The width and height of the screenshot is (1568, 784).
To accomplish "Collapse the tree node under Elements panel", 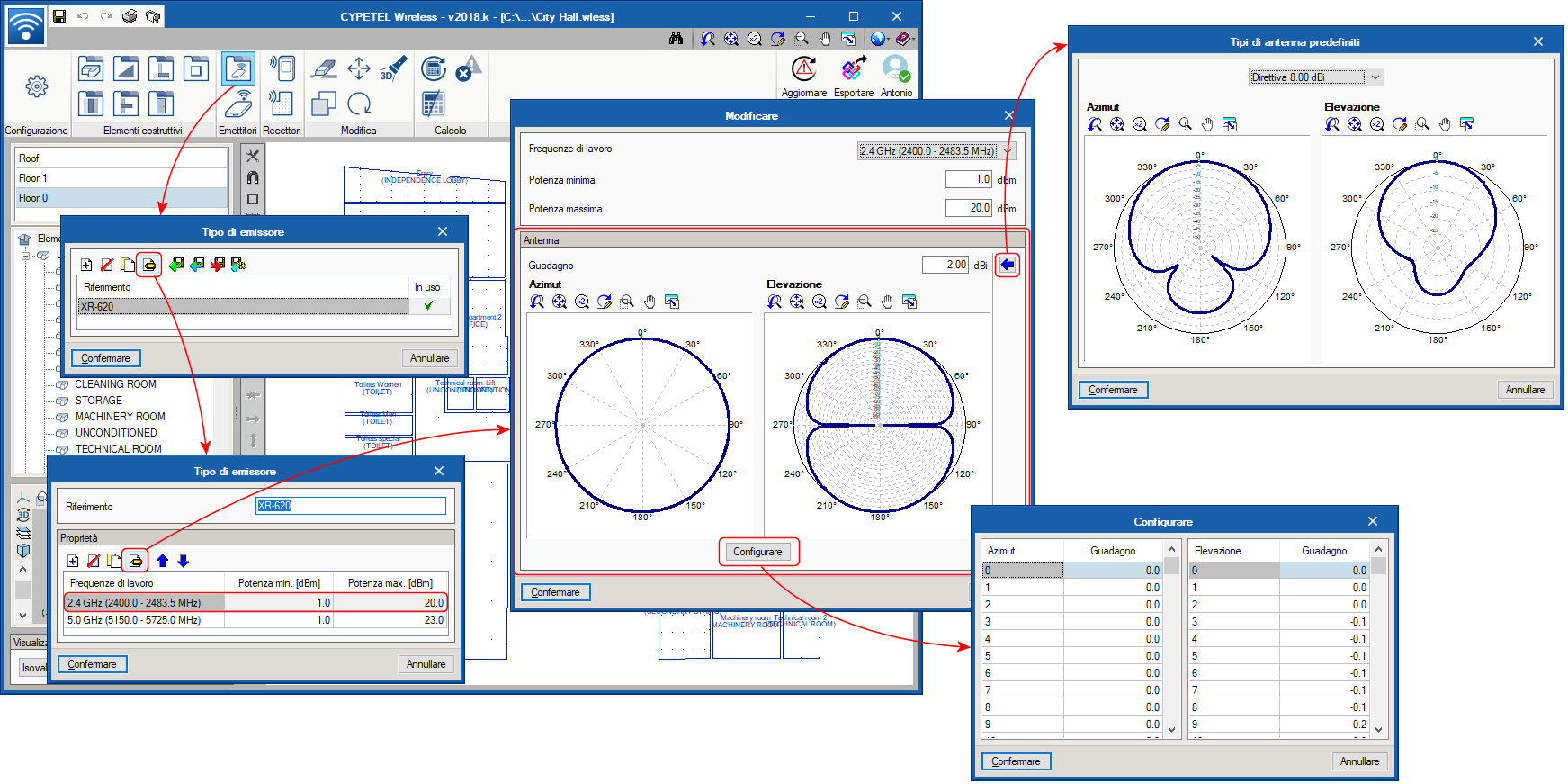I will (x=24, y=256).
